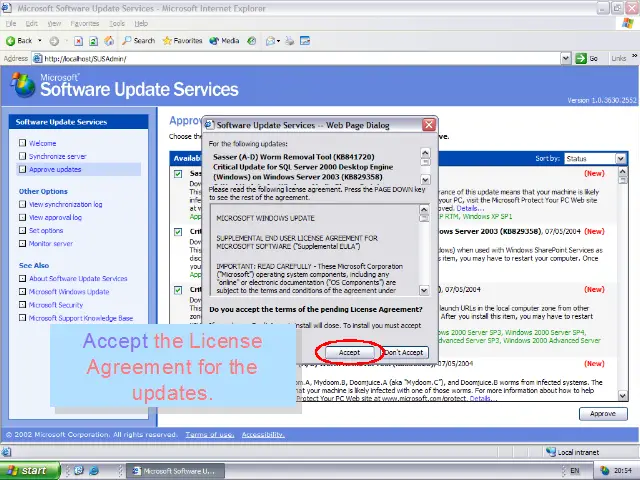This screenshot has width=640, height=480.
Task: Click the Edit page toolbar icon
Action: (305, 41)
